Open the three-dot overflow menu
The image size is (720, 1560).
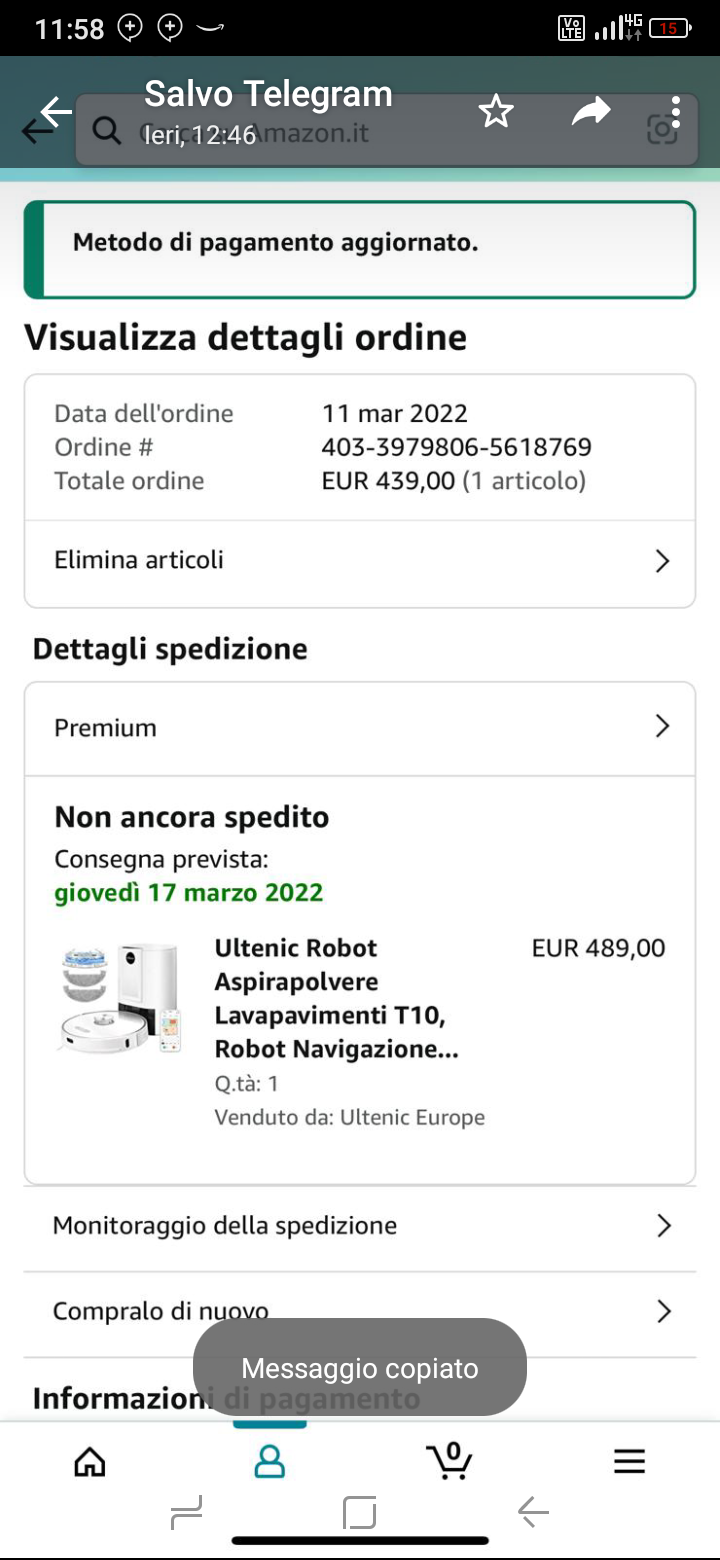click(677, 111)
